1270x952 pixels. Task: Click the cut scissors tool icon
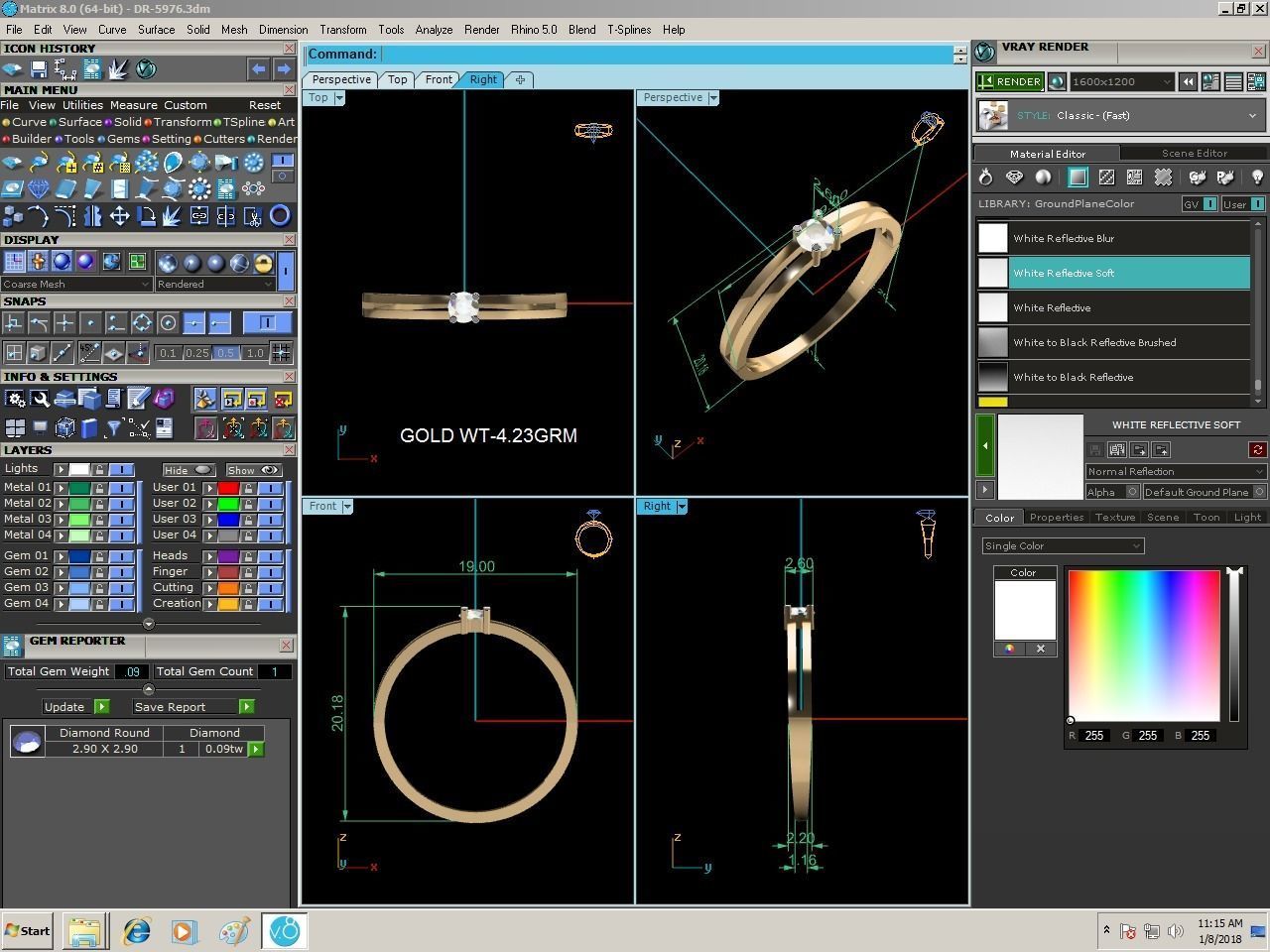[253, 215]
